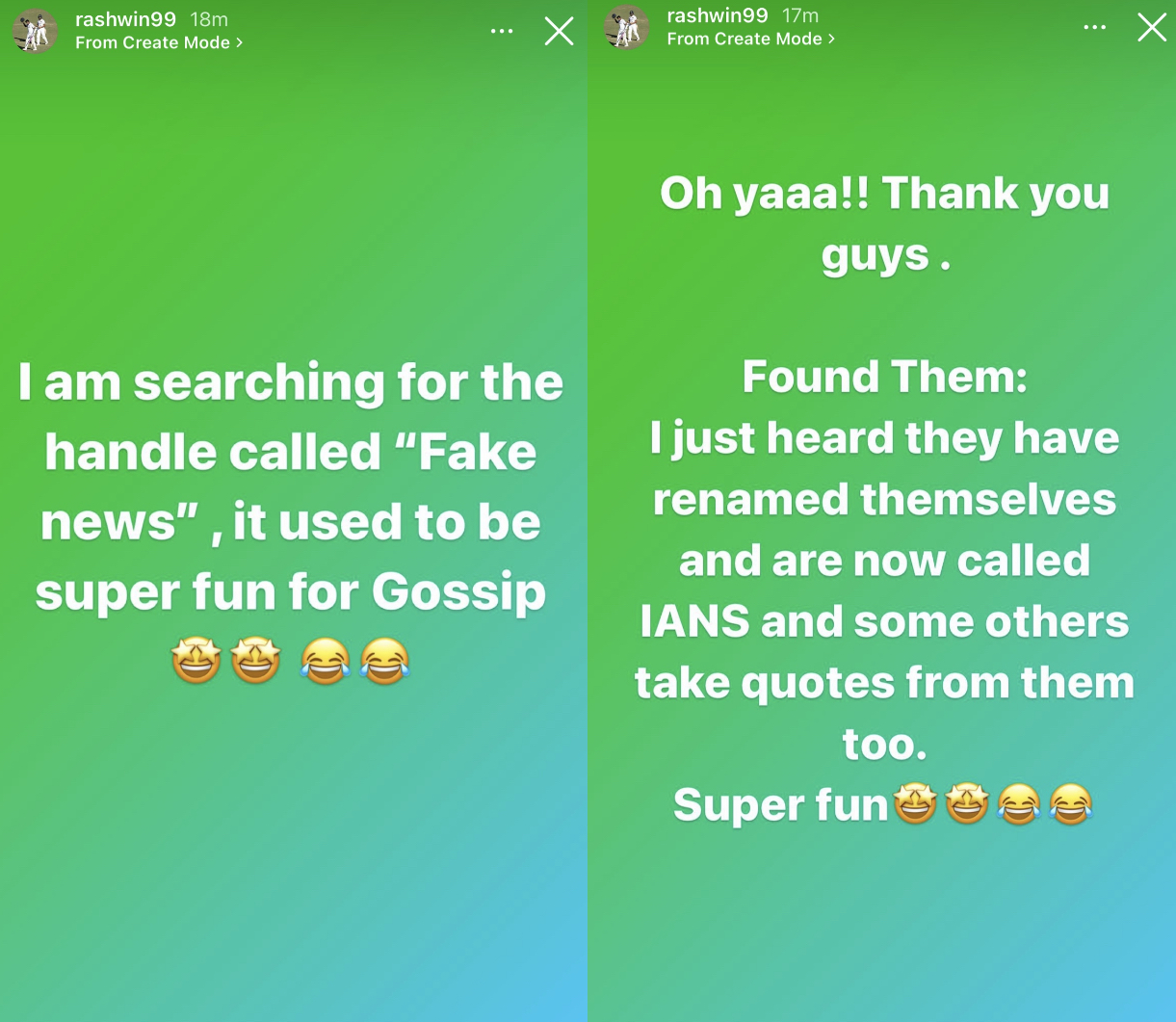Viewport: 1176px width, 1022px height.
Task: Visit rashwin99 profile from 18m story username
Action: point(125,19)
